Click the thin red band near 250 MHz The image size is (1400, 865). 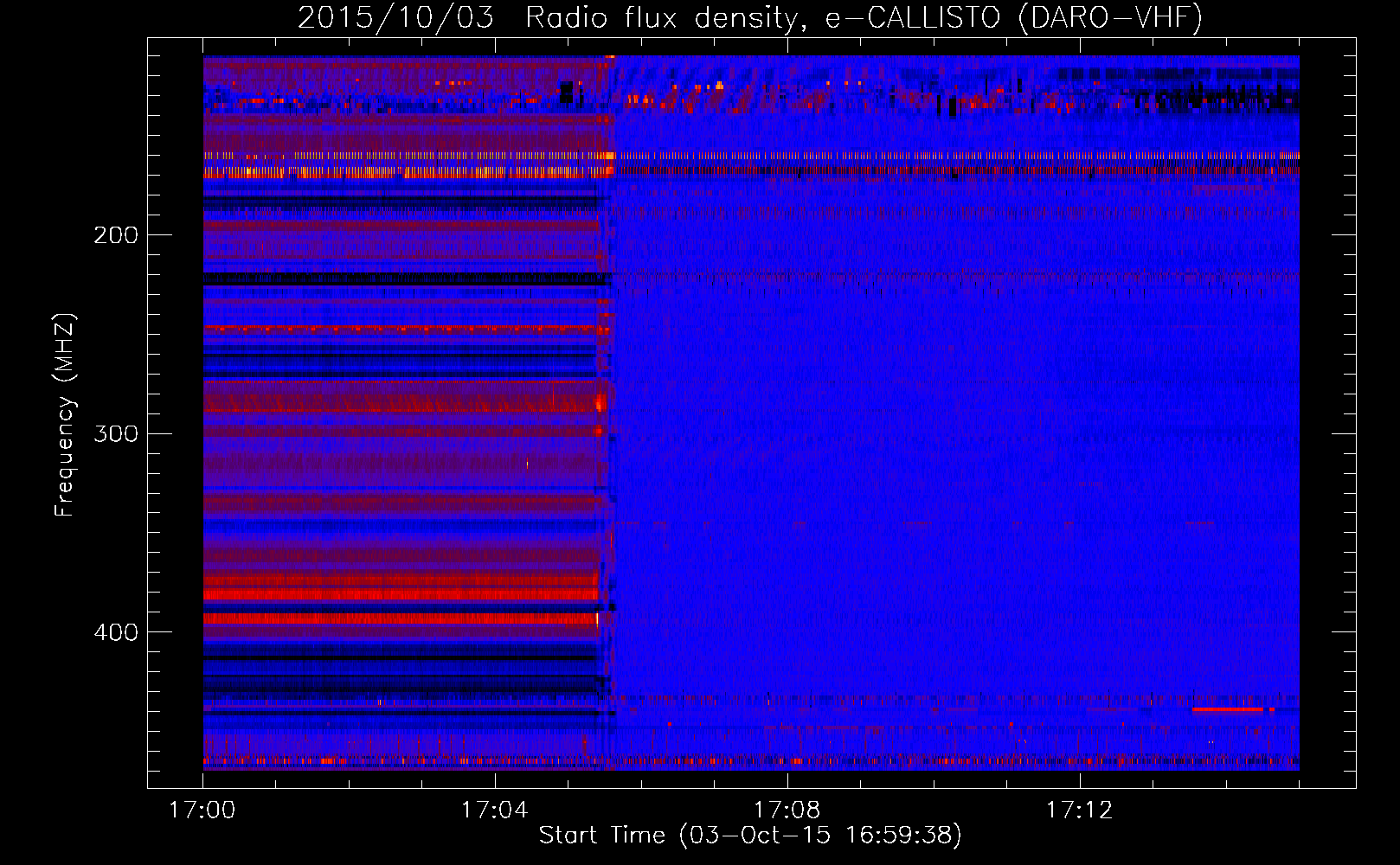coord(398,329)
